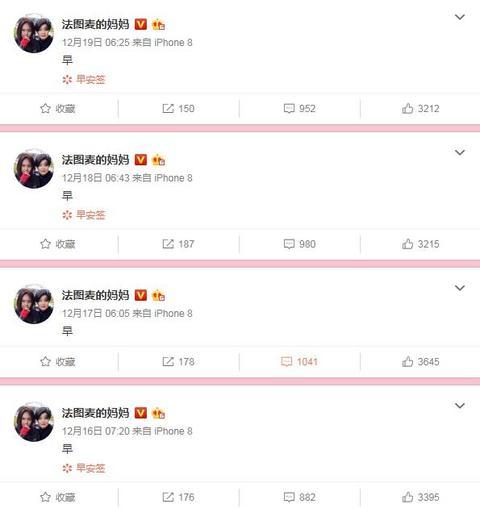
Task: Favorite the December 17 post using the star
Action: [x=57, y=362]
